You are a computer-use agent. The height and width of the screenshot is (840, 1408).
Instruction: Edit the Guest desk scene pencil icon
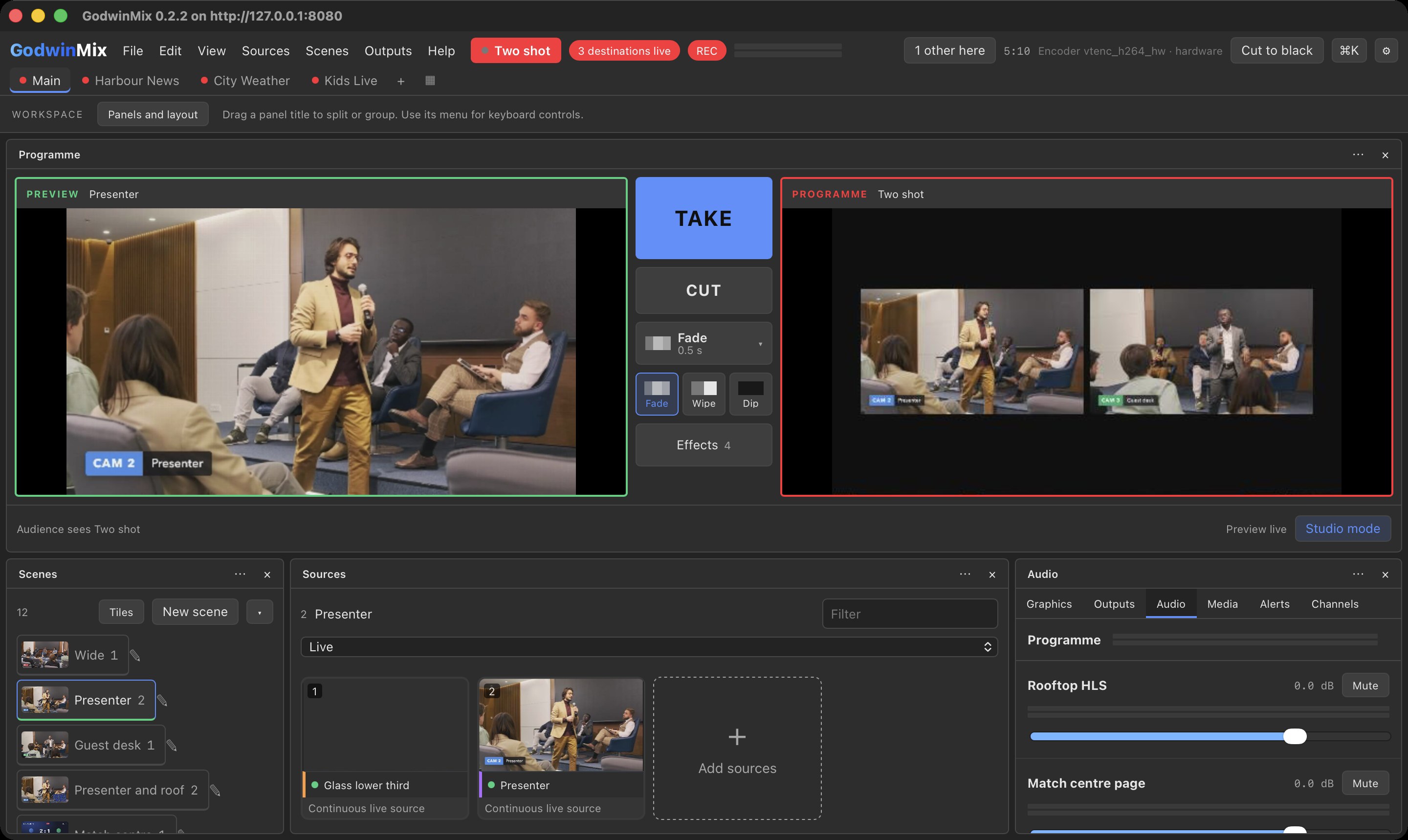172,746
